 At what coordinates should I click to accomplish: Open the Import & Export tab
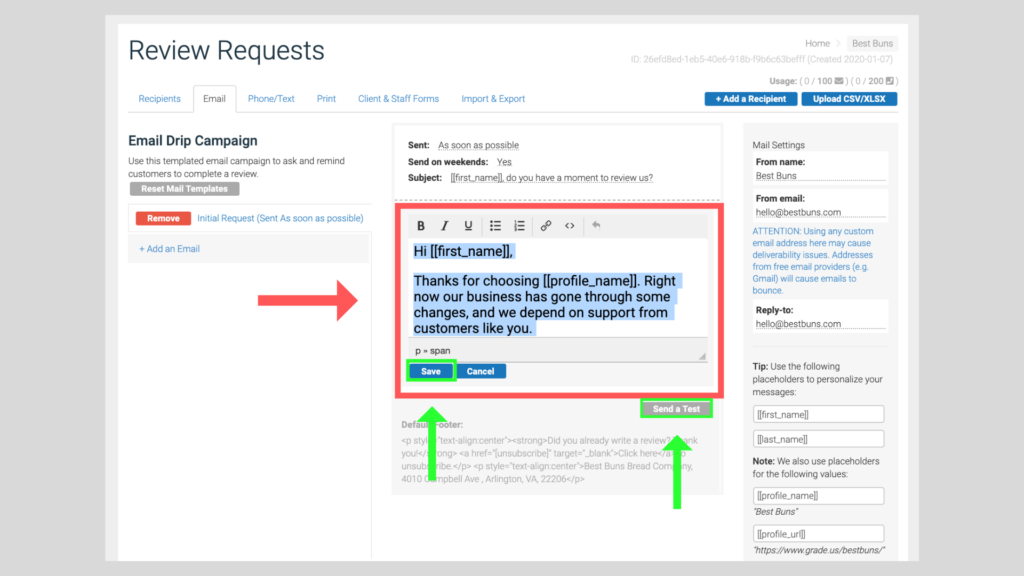click(493, 99)
